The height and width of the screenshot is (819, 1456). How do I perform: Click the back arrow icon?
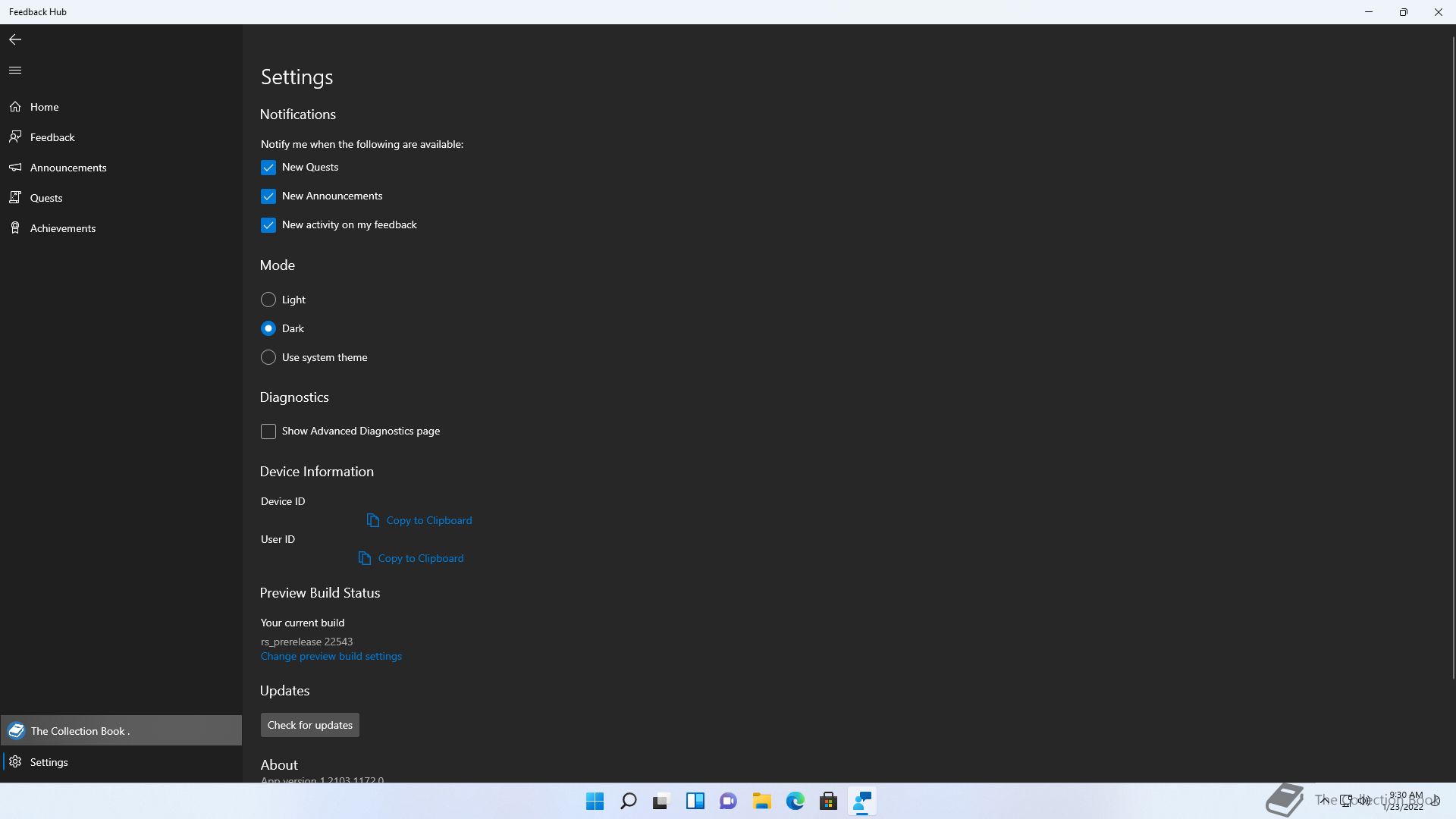tap(15, 39)
